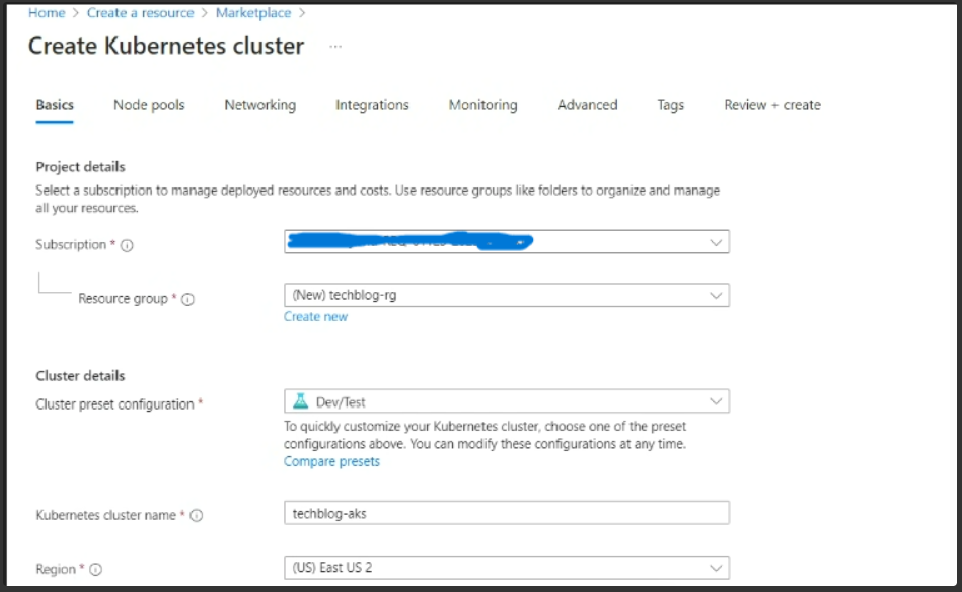Expand the Cluster preset configuration dropdown
Viewport: 962px width, 592px height.
pos(507,401)
